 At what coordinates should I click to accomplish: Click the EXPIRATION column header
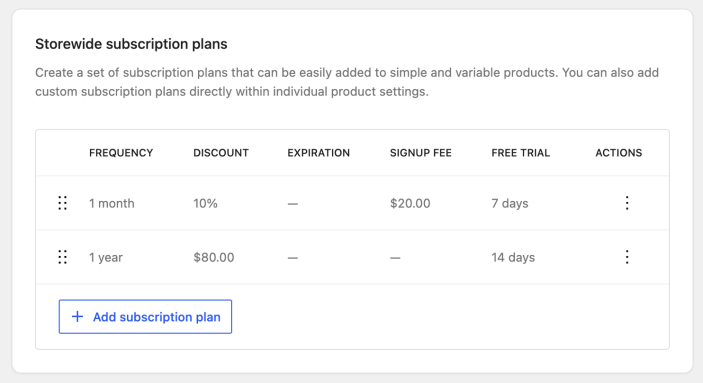click(318, 153)
